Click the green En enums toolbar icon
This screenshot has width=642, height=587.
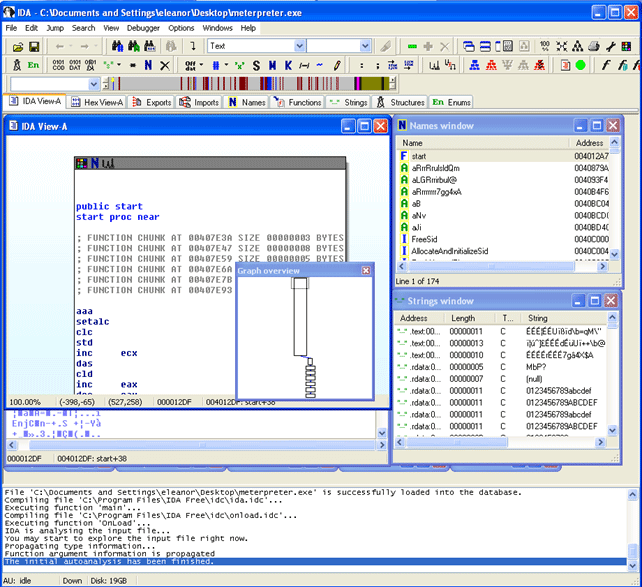pos(32,65)
